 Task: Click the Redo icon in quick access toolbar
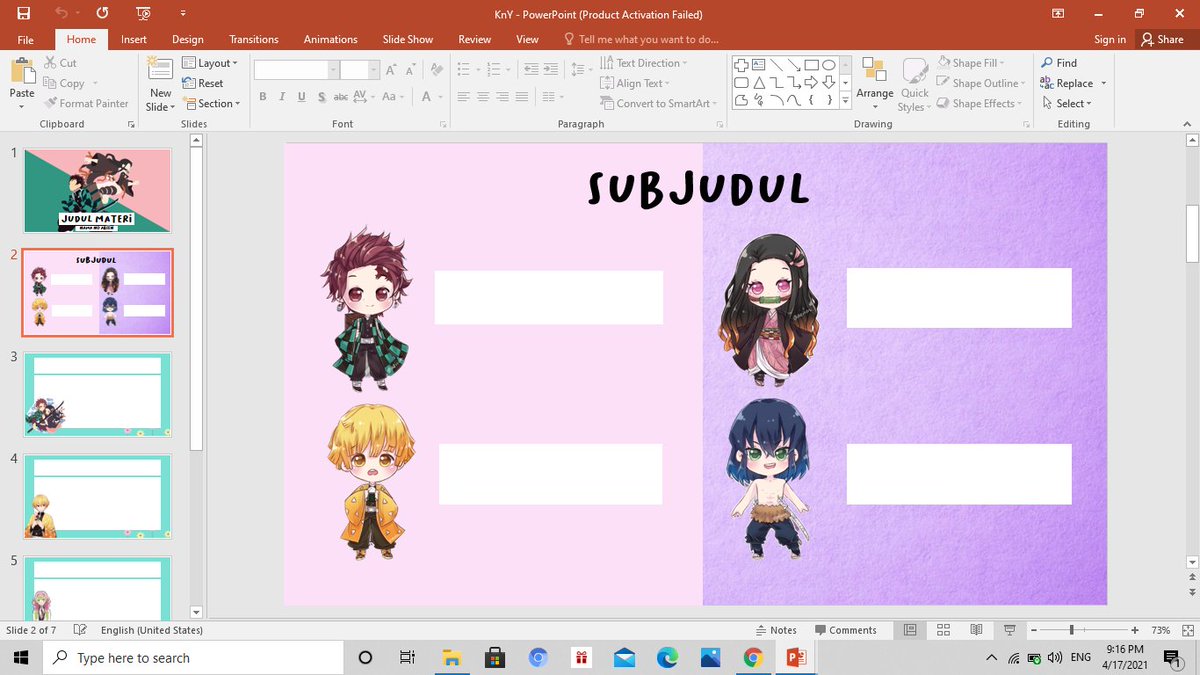tap(102, 14)
